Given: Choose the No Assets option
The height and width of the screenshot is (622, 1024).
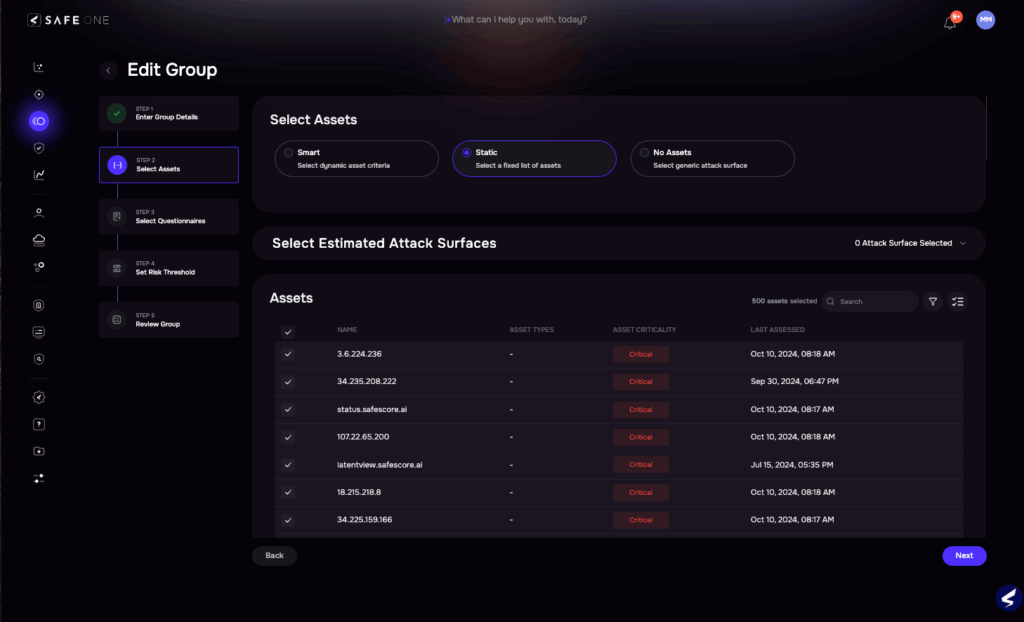Looking at the screenshot, I should pyautogui.click(x=712, y=158).
